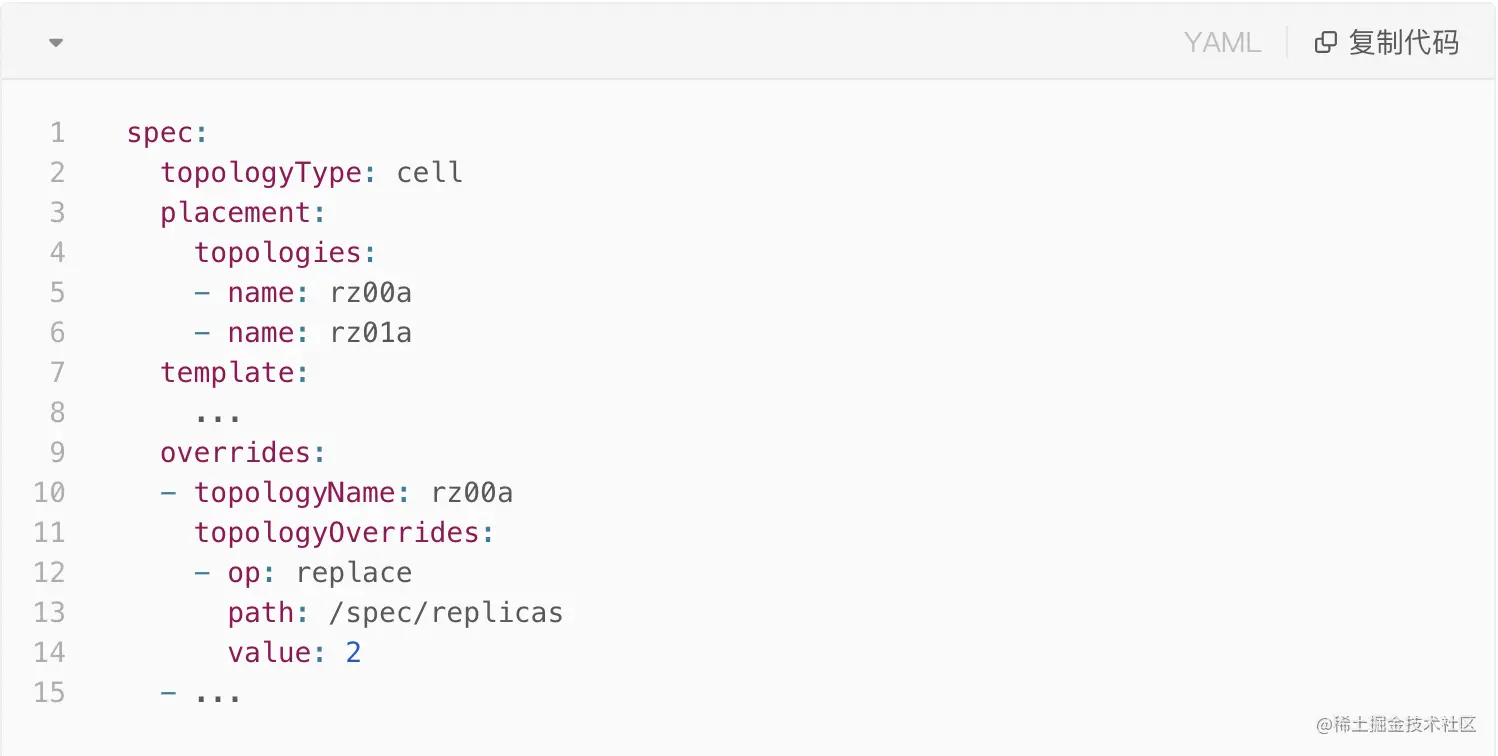Click the numeric value 2 on line 14
Screen dimensions: 1498x756
point(353,653)
